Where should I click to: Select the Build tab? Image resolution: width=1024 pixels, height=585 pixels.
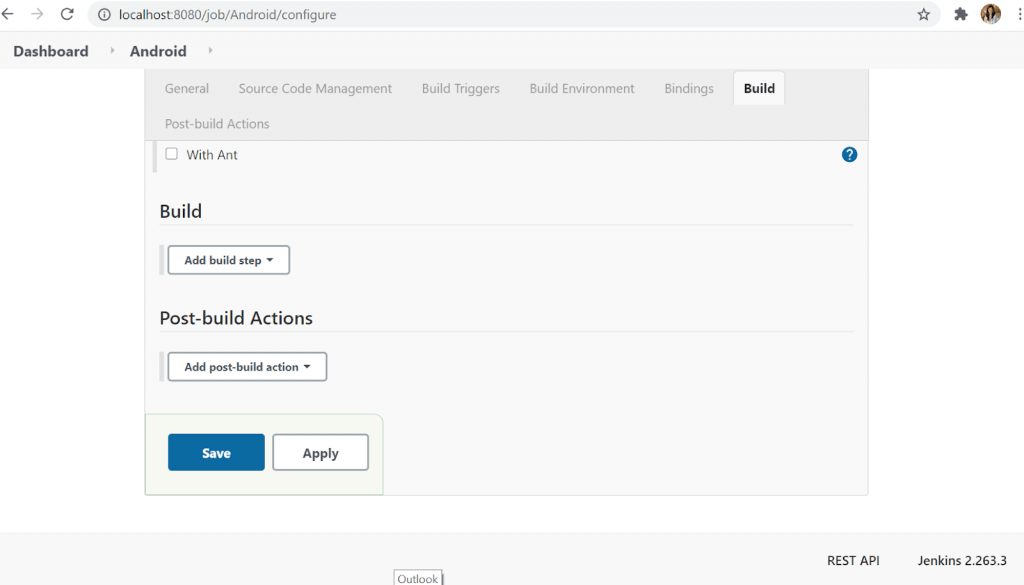coord(759,88)
